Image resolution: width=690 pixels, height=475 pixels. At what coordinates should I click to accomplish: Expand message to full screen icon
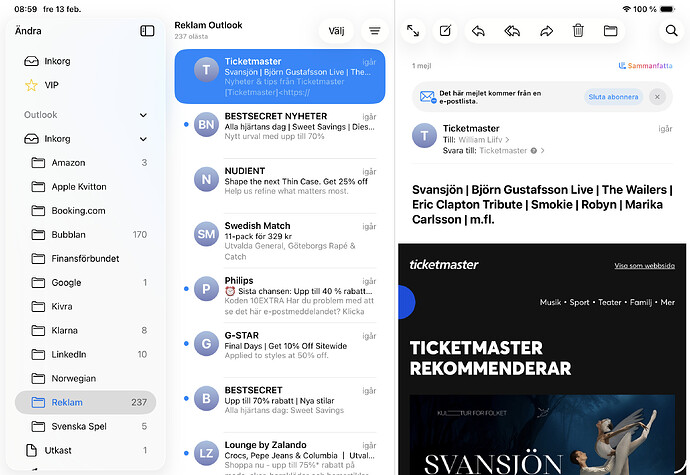tap(413, 30)
